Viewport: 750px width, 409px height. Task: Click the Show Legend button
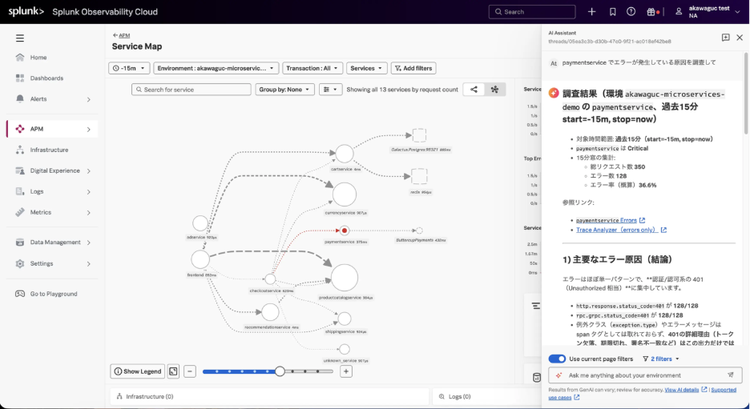(137, 371)
